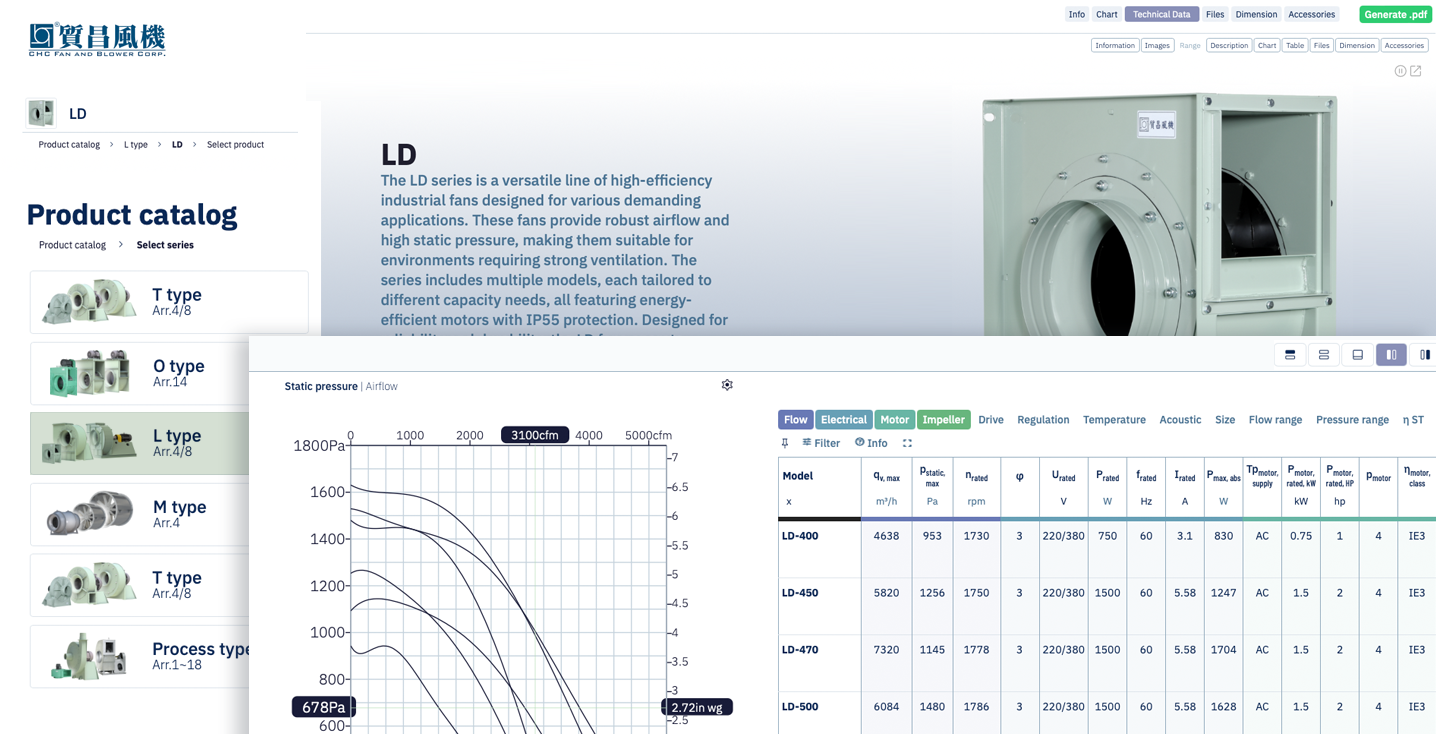Click the 3100cfm chart cursor marker
The height and width of the screenshot is (734, 1436).
point(535,435)
